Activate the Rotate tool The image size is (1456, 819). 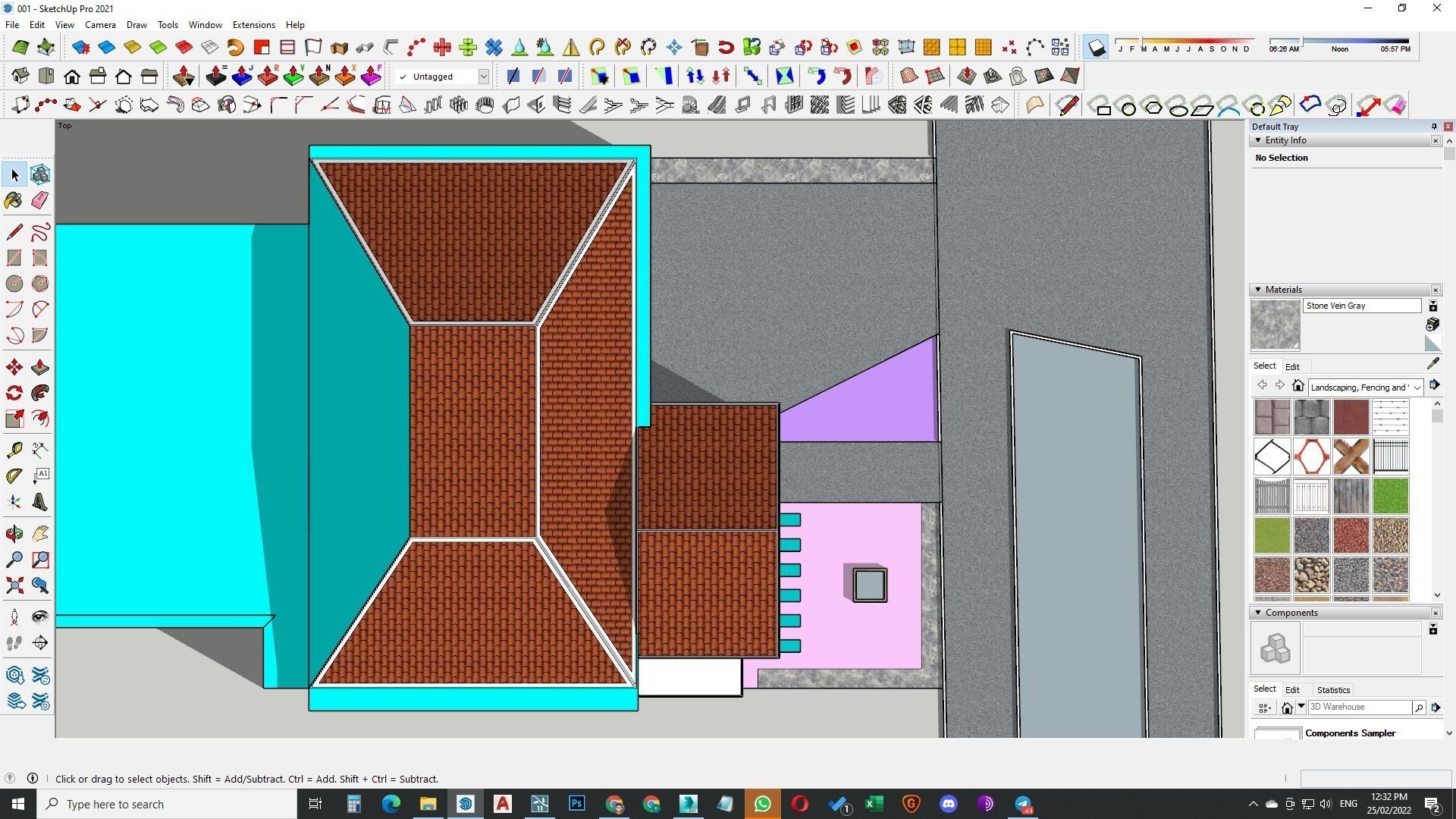14,393
